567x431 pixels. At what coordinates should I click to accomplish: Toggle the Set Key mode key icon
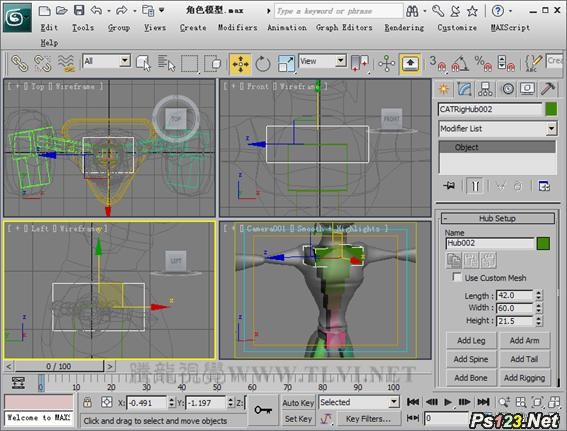tap(263, 410)
